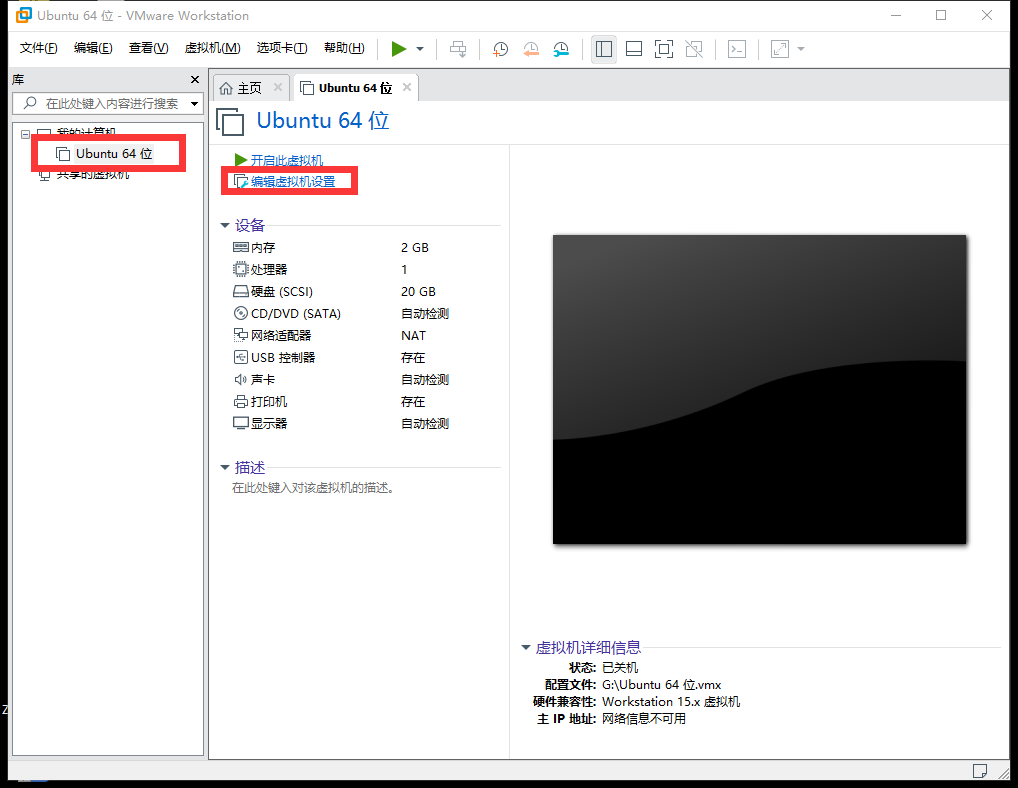The height and width of the screenshot is (788, 1018).
Task: Open the library search options dropdown arrow
Action: coord(194,104)
